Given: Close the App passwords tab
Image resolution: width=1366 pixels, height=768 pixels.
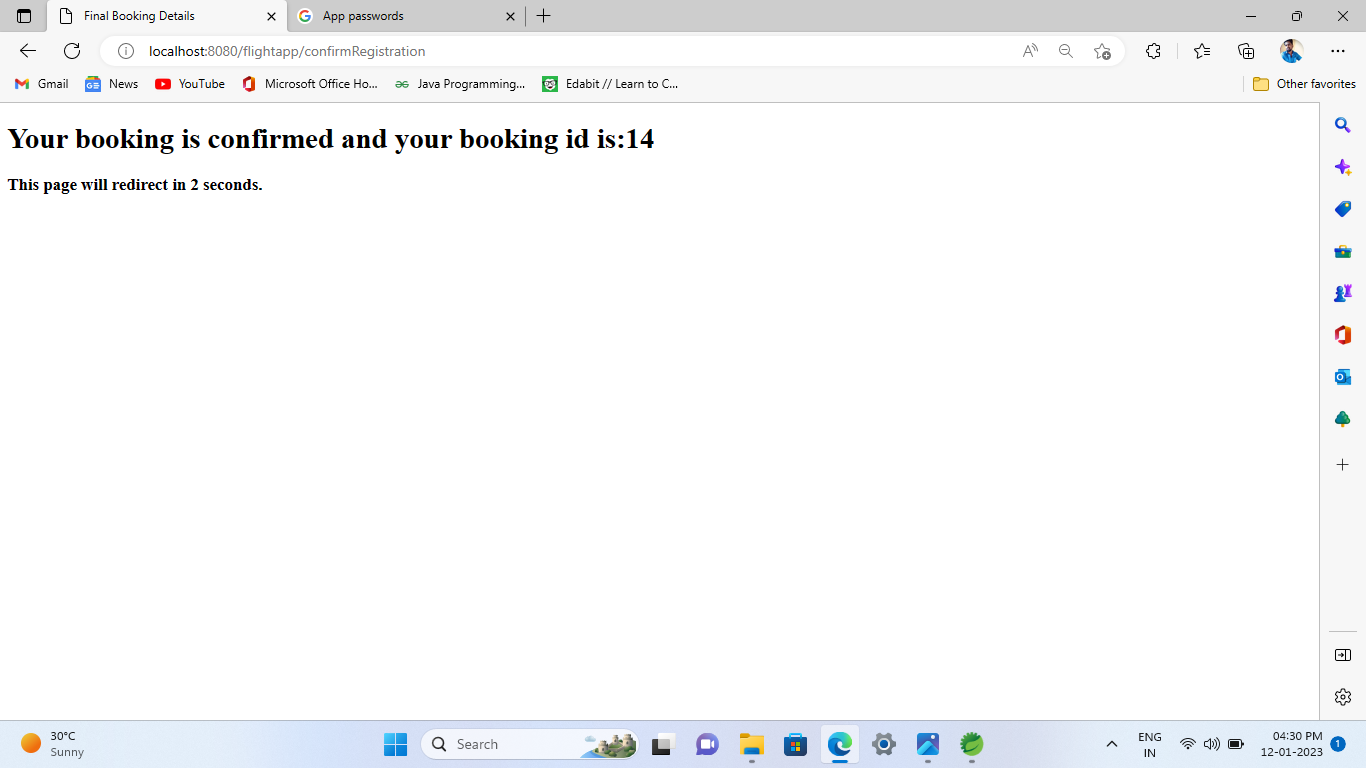Looking at the screenshot, I should pos(511,16).
